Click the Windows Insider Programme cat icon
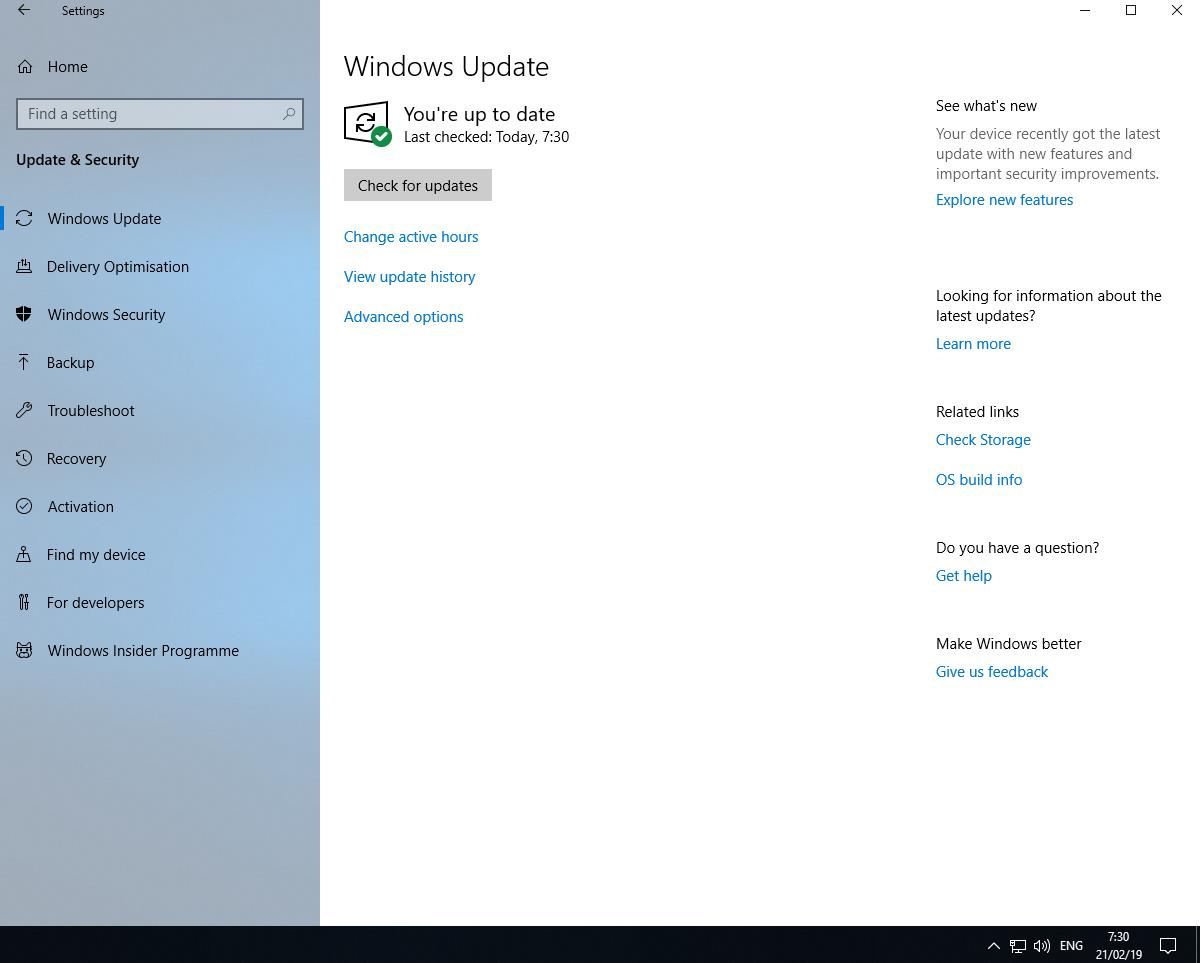The image size is (1200, 963). tap(25, 650)
